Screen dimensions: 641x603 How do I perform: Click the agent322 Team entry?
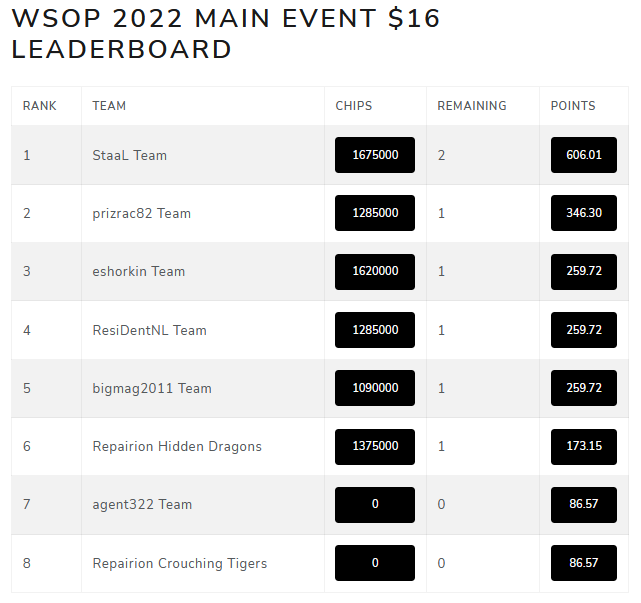pos(142,504)
